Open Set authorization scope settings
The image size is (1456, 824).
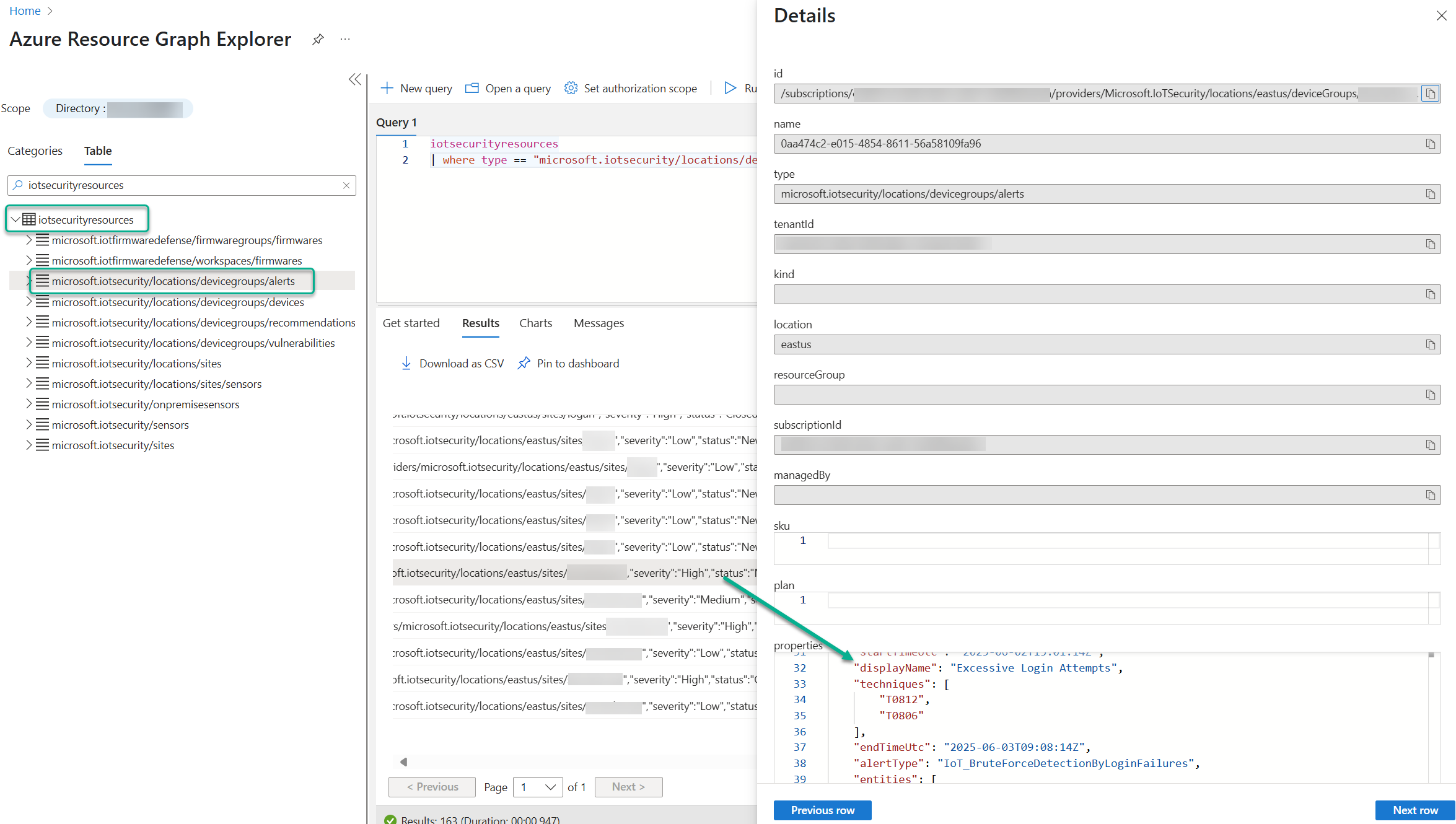tap(631, 88)
